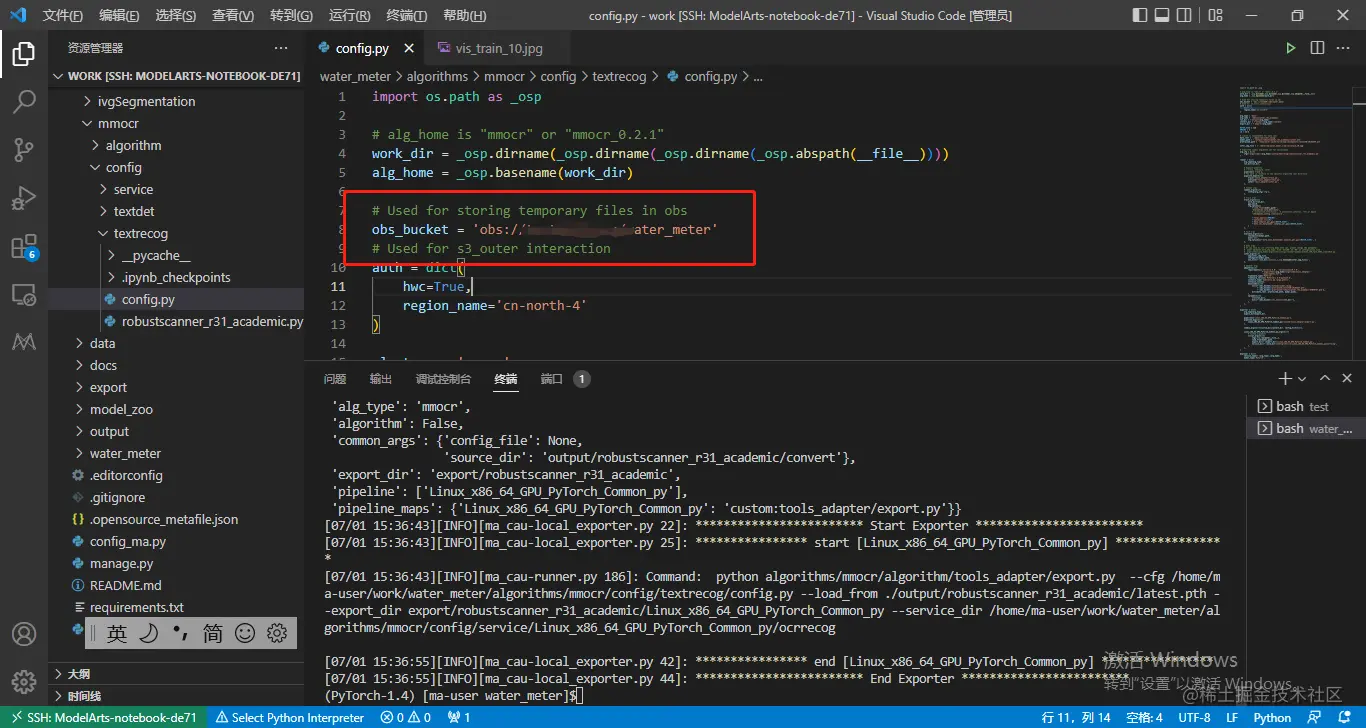Expand the textdet folder
The width and height of the screenshot is (1366, 728).
[x=176, y=211]
